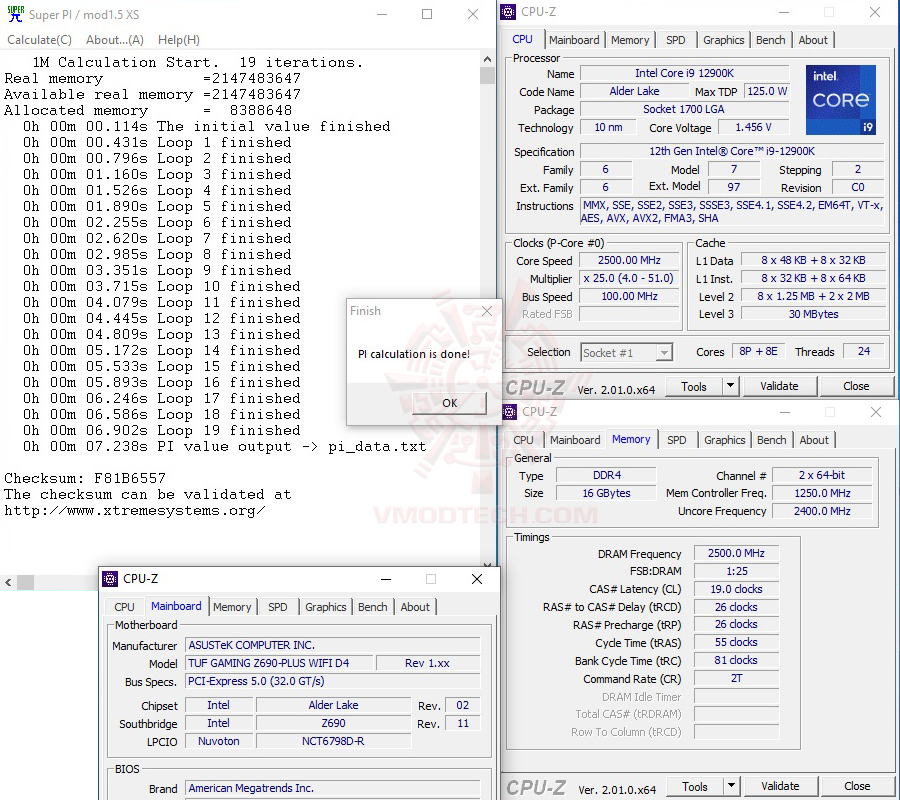This screenshot has height=800, width=900.
Task: Click the CPU-Z icon in the top CPU window title
Action: click(x=508, y=12)
